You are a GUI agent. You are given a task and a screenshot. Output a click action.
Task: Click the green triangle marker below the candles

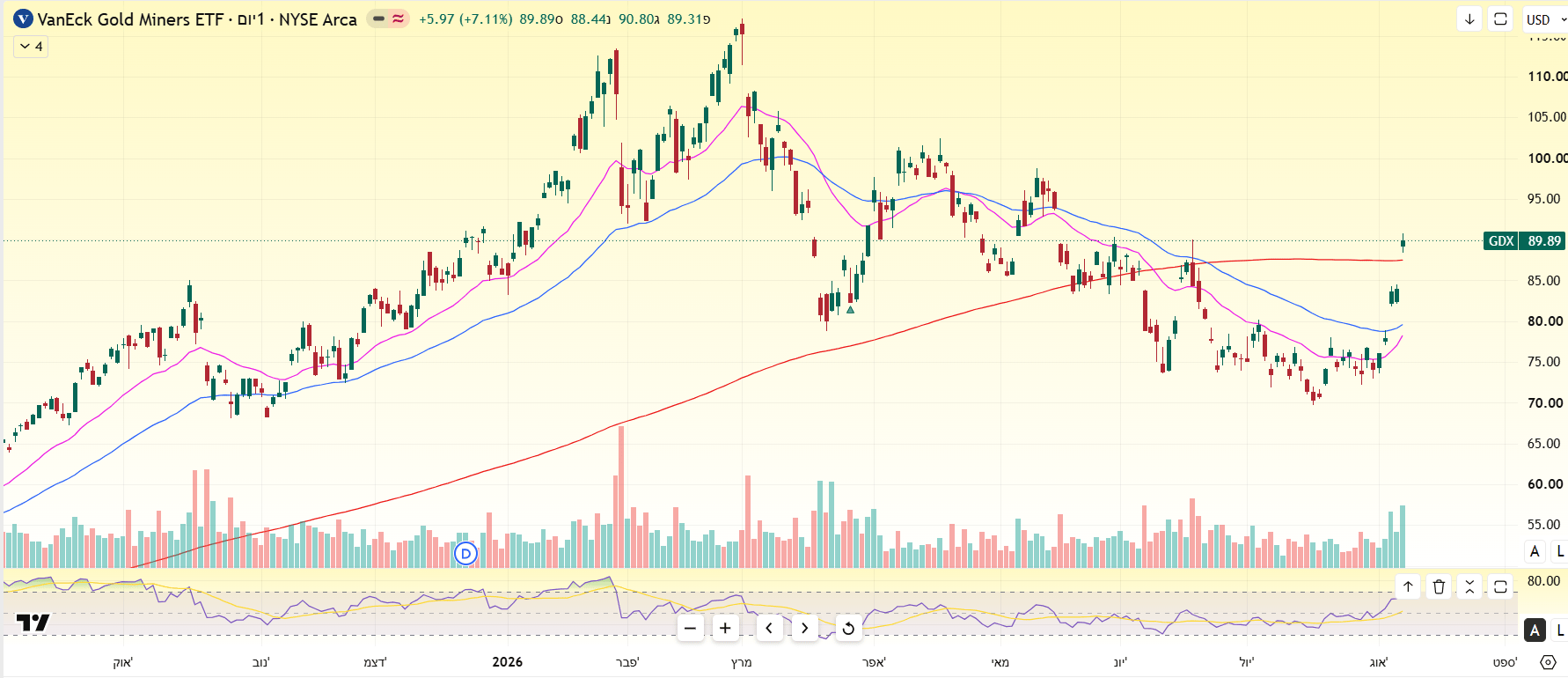click(x=850, y=309)
